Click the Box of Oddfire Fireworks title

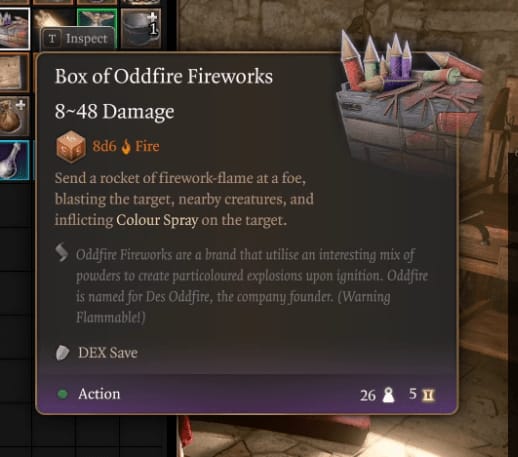164,76
